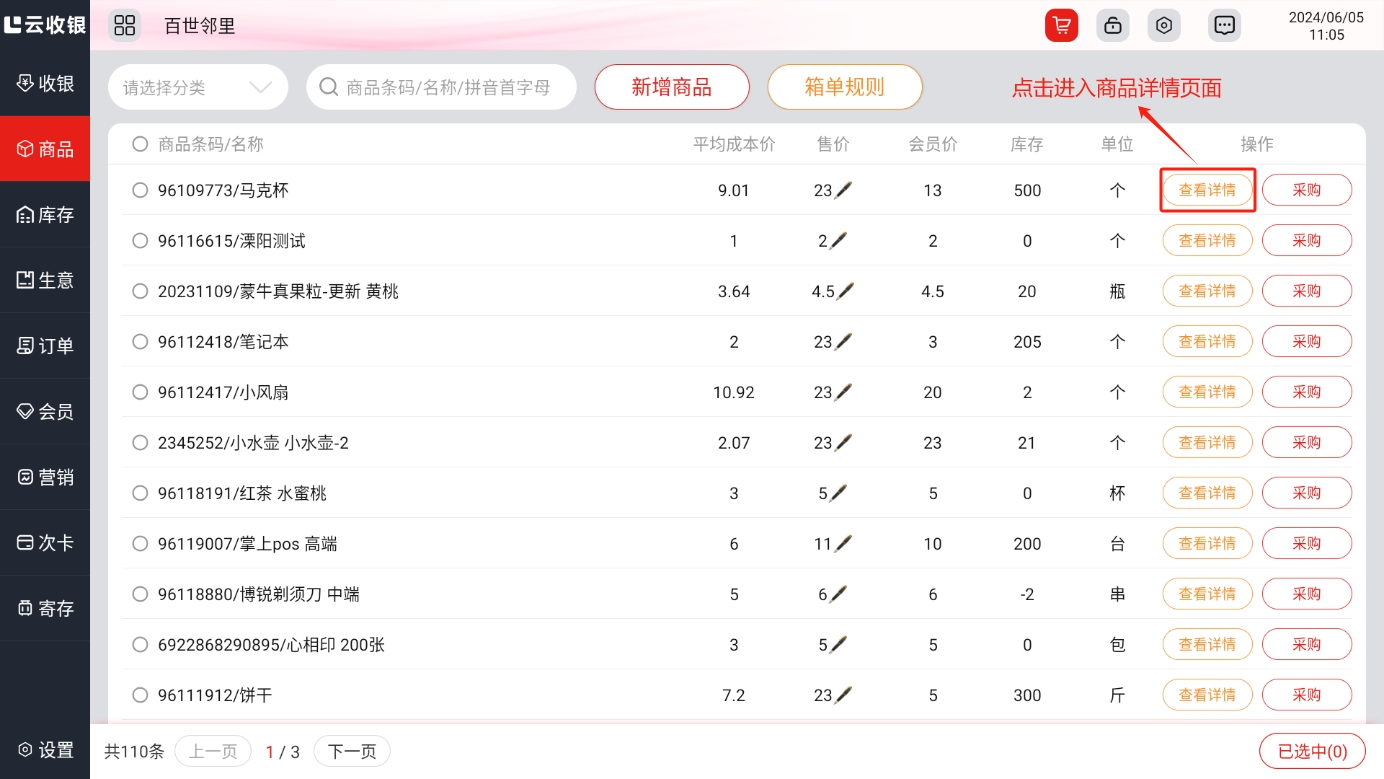The image size is (1384, 779).
Task: Click the search magnifier icon
Action: tap(328, 87)
